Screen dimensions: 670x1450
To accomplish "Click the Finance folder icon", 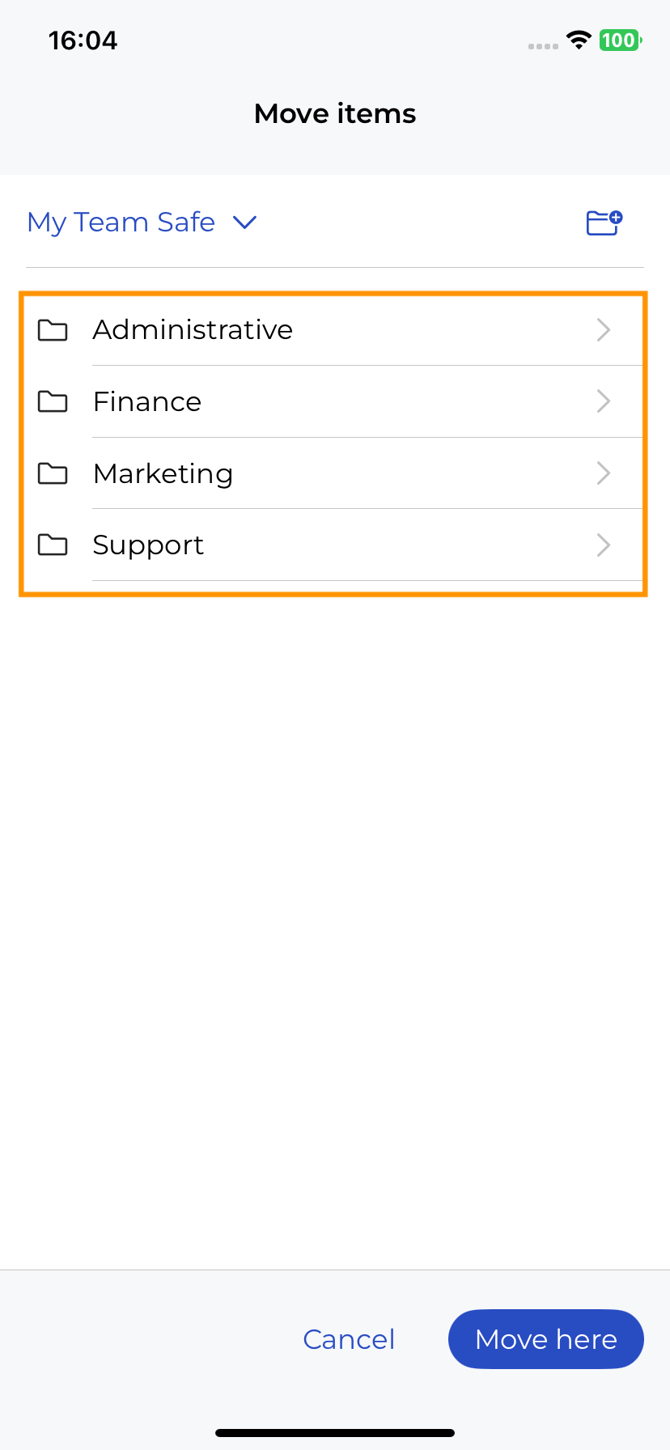I will [x=53, y=402].
